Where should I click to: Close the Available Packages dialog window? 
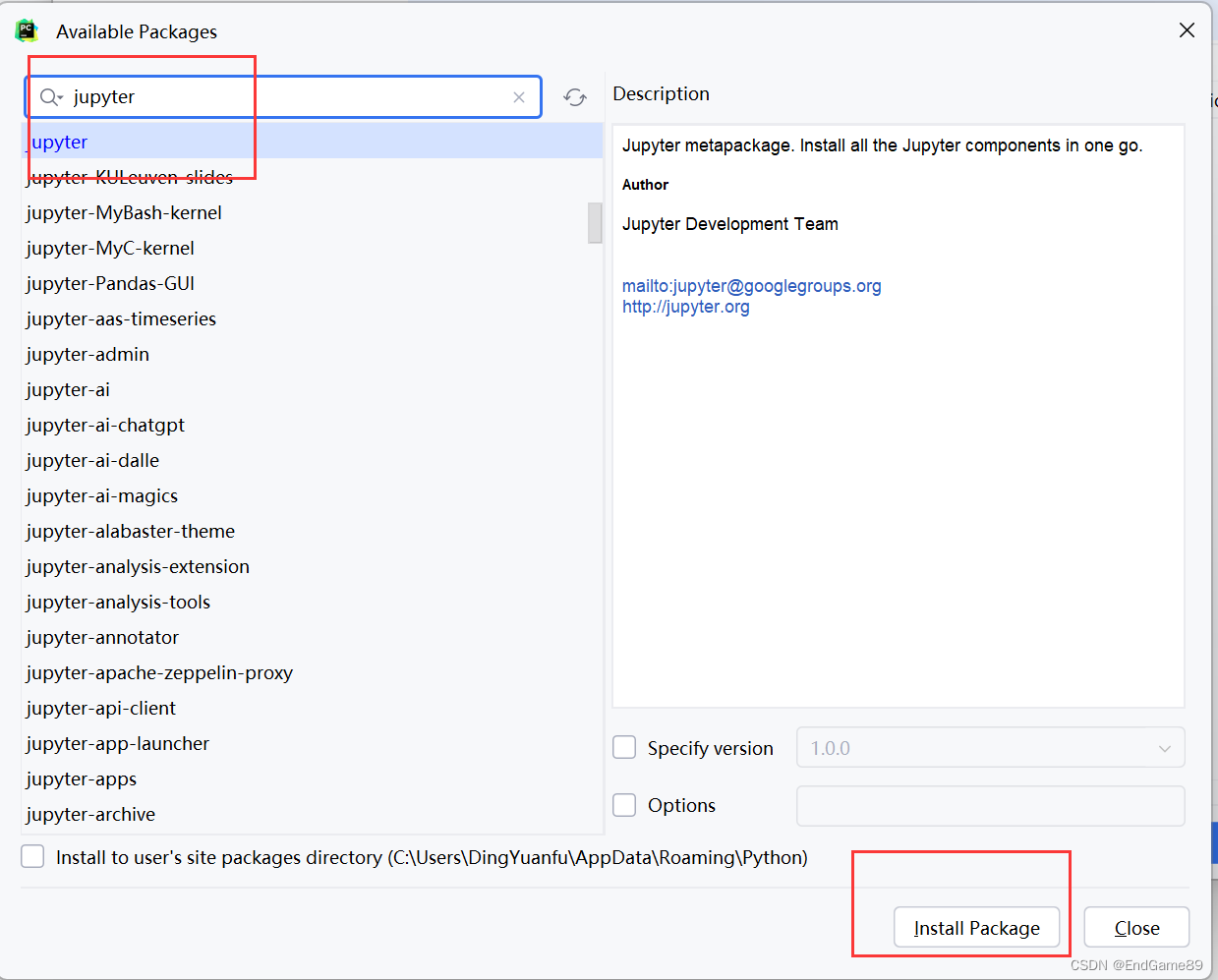pyautogui.click(x=1187, y=30)
